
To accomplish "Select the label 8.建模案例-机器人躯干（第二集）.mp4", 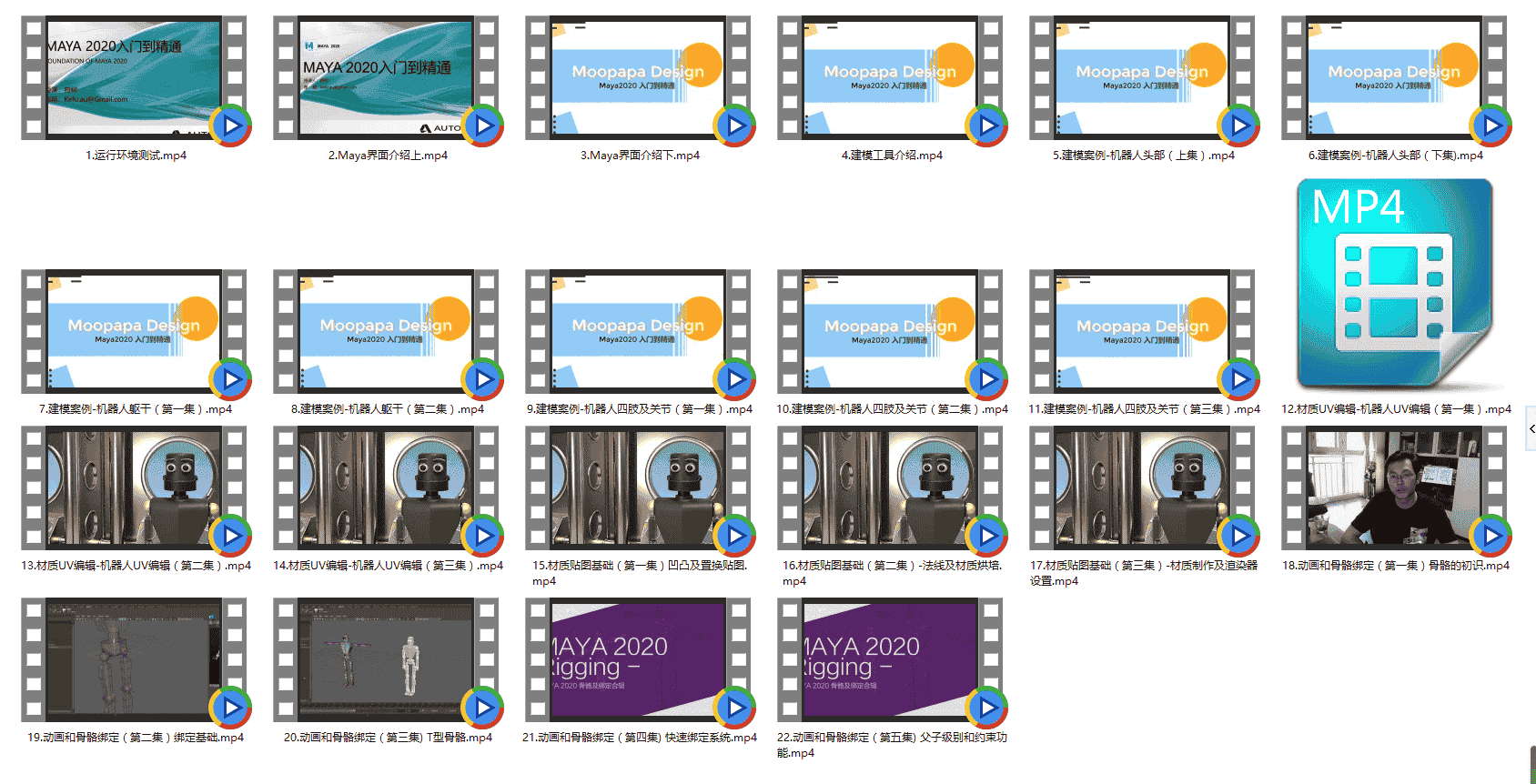I will [388, 409].
